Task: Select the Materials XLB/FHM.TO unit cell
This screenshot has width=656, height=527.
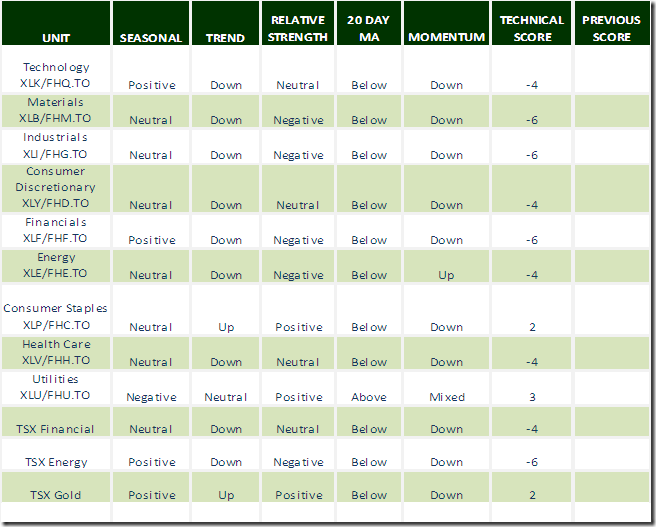Action: 57,111
